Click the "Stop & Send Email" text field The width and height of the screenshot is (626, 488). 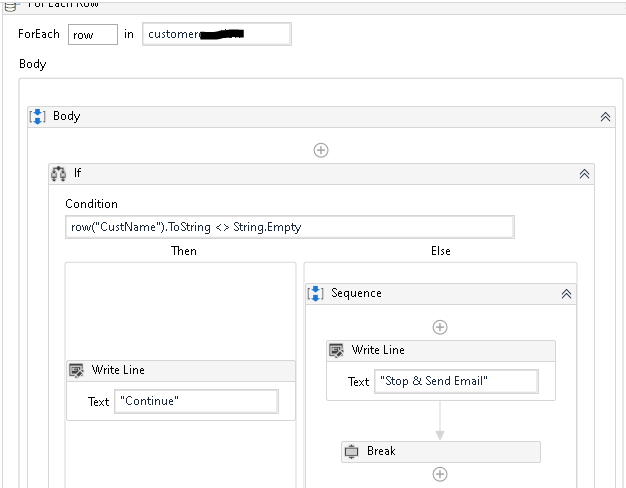456,381
